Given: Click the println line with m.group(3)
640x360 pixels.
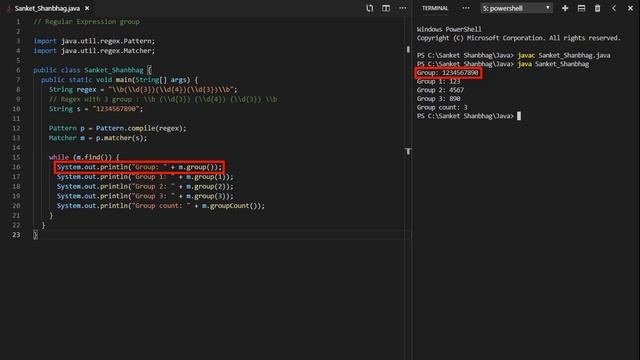Looking at the screenshot, I should point(145,196).
